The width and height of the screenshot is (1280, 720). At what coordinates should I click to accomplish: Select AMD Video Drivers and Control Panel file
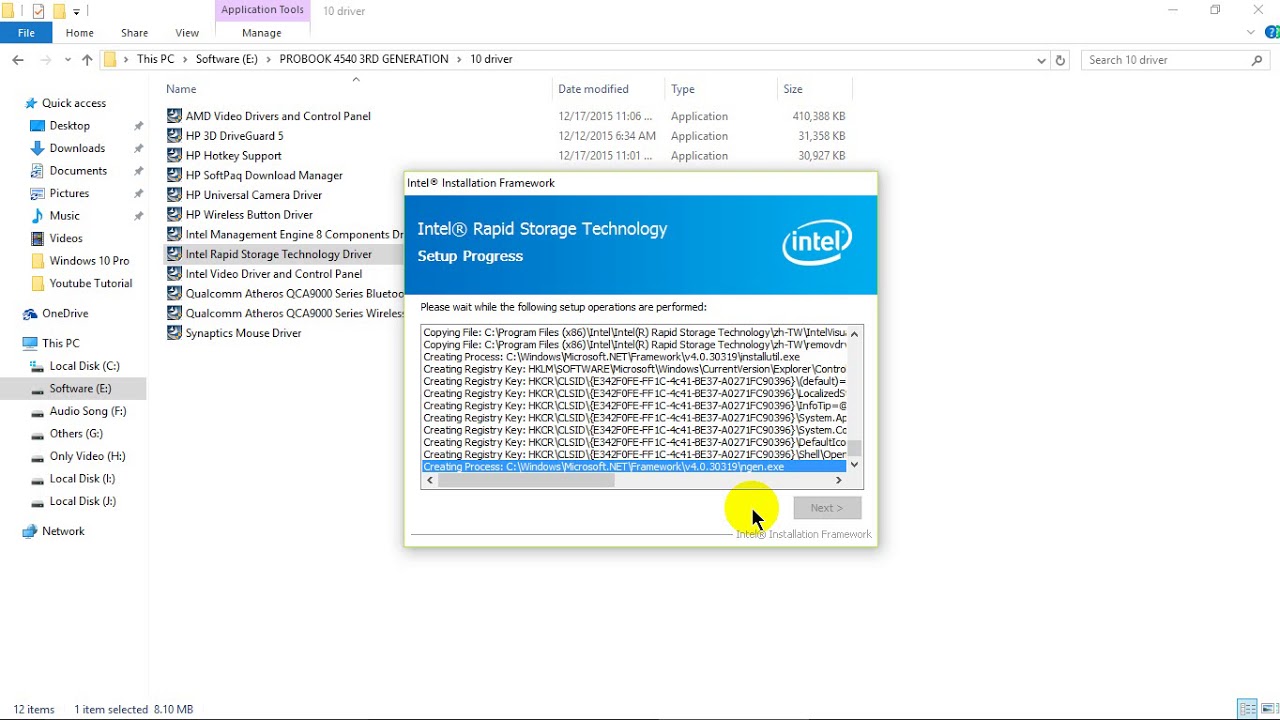(278, 116)
